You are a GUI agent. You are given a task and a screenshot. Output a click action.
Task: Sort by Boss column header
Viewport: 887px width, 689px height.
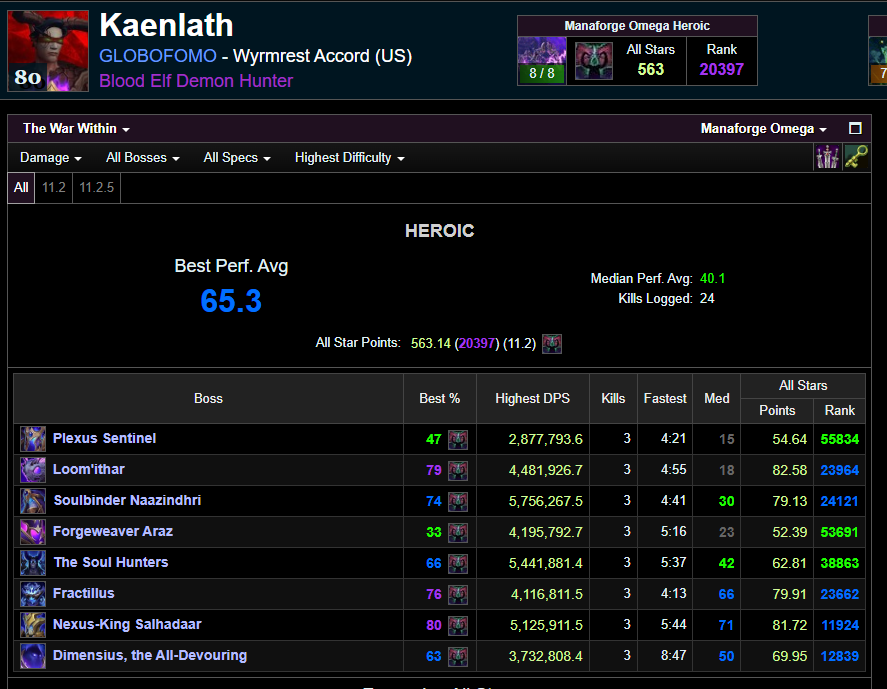208,398
